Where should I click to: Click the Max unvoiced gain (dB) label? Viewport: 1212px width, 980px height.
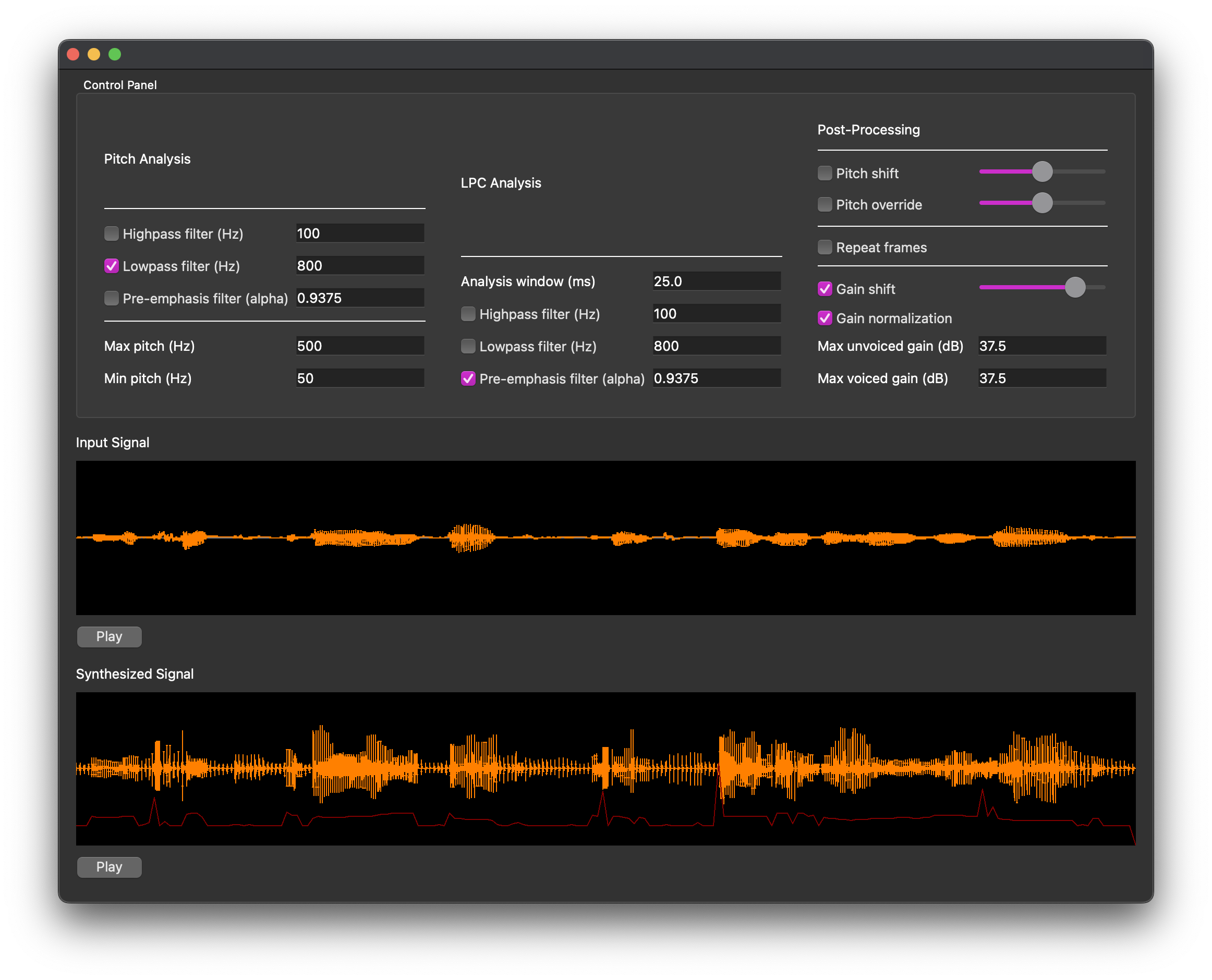[x=891, y=346]
